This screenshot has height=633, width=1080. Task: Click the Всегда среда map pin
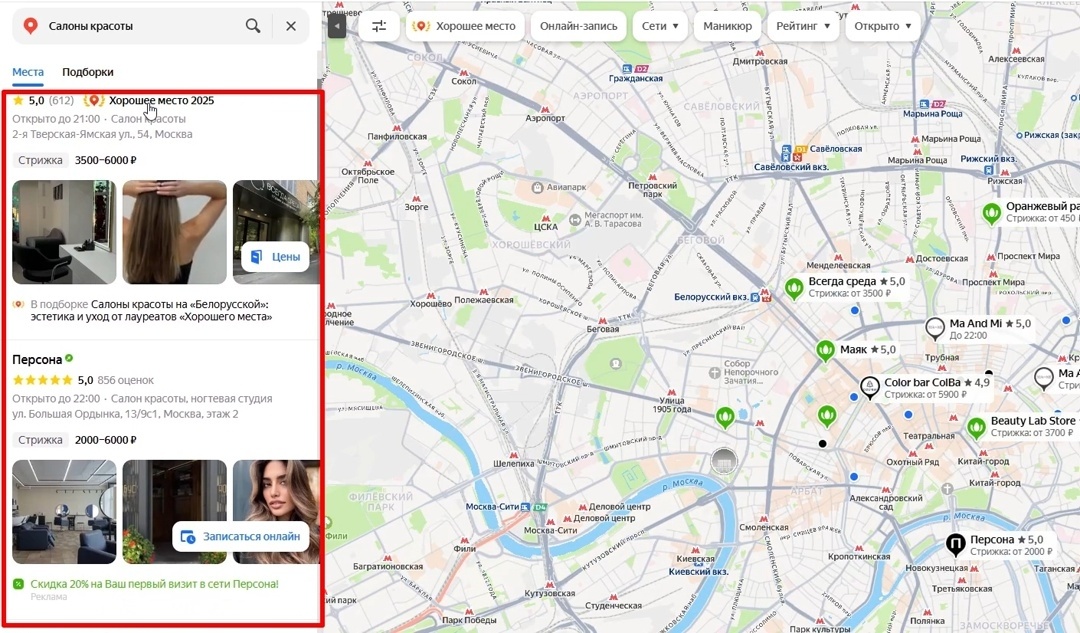(x=793, y=288)
